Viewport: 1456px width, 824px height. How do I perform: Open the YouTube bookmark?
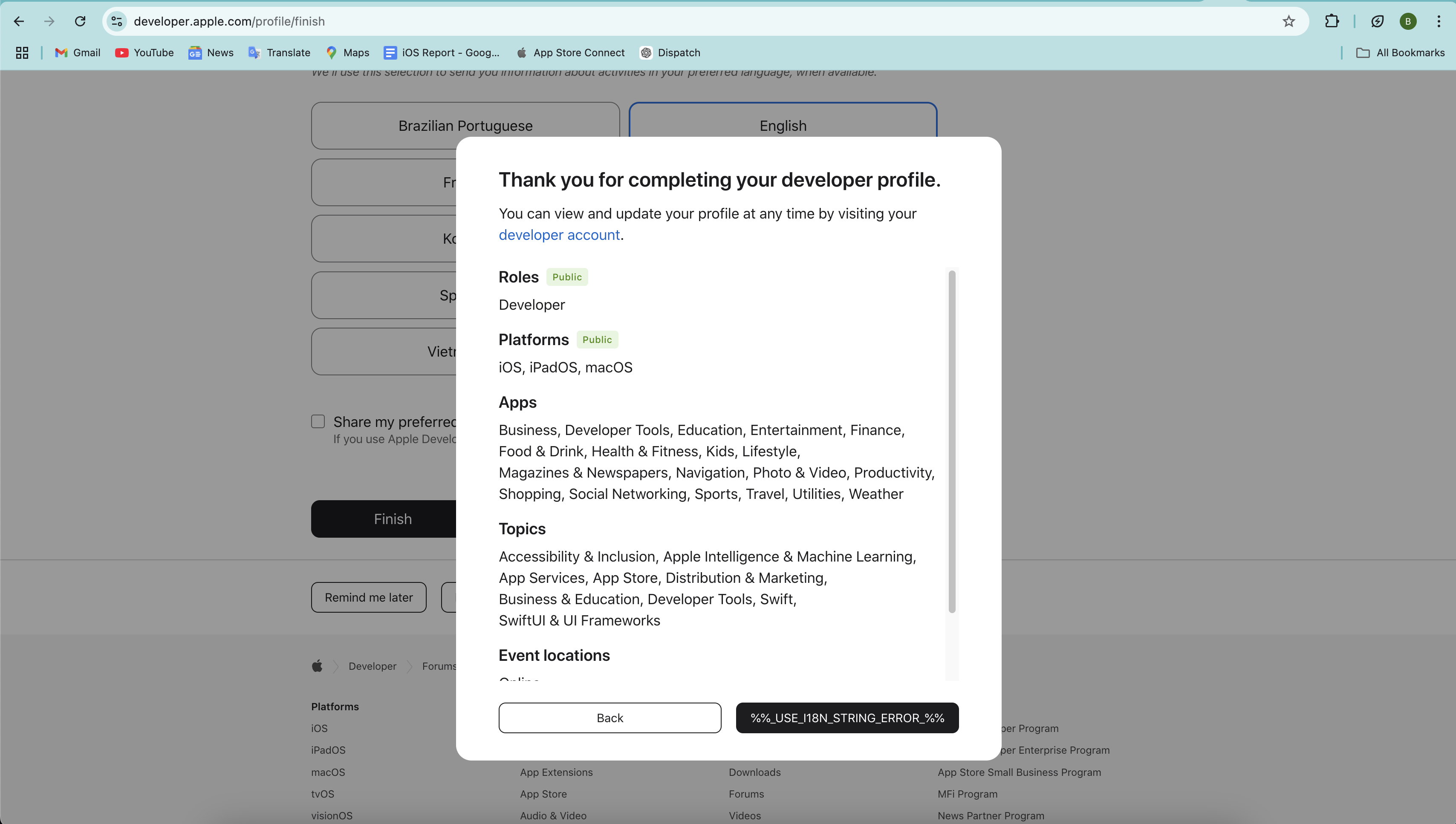click(144, 53)
